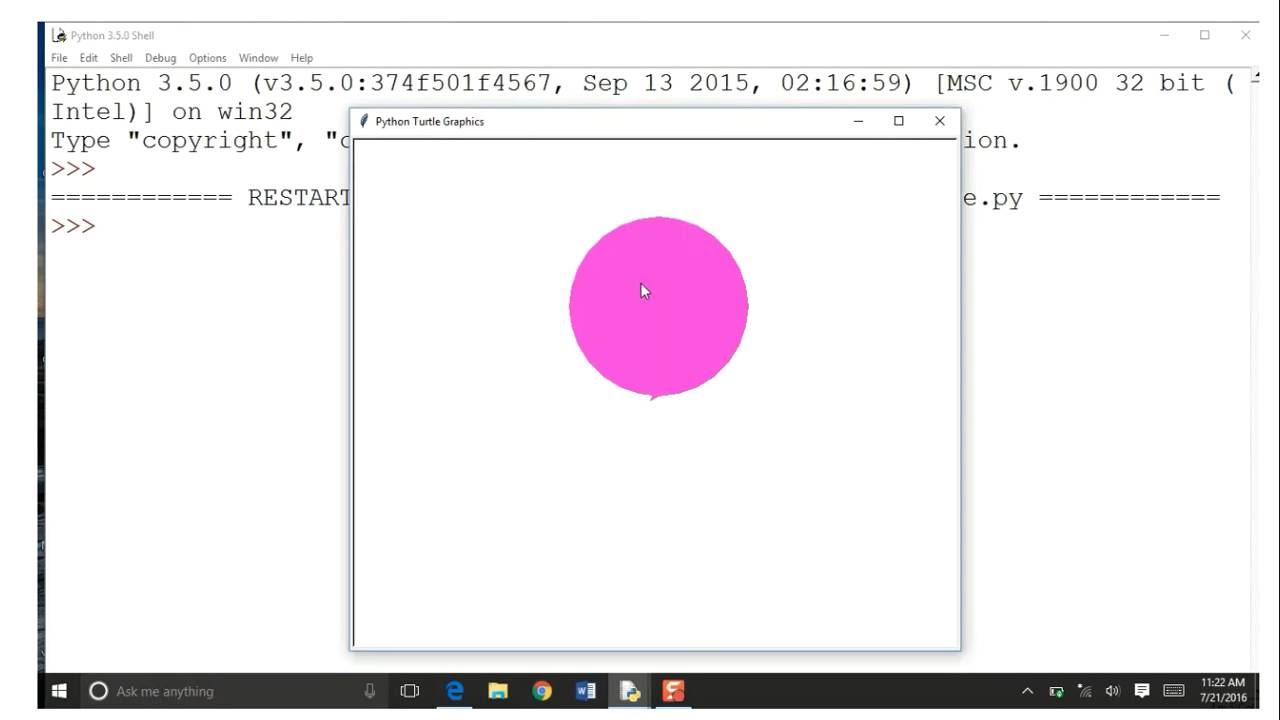The image size is (1280, 720).
Task: Select Python IDLE icon in the taskbar
Action: tap(630, 691)
